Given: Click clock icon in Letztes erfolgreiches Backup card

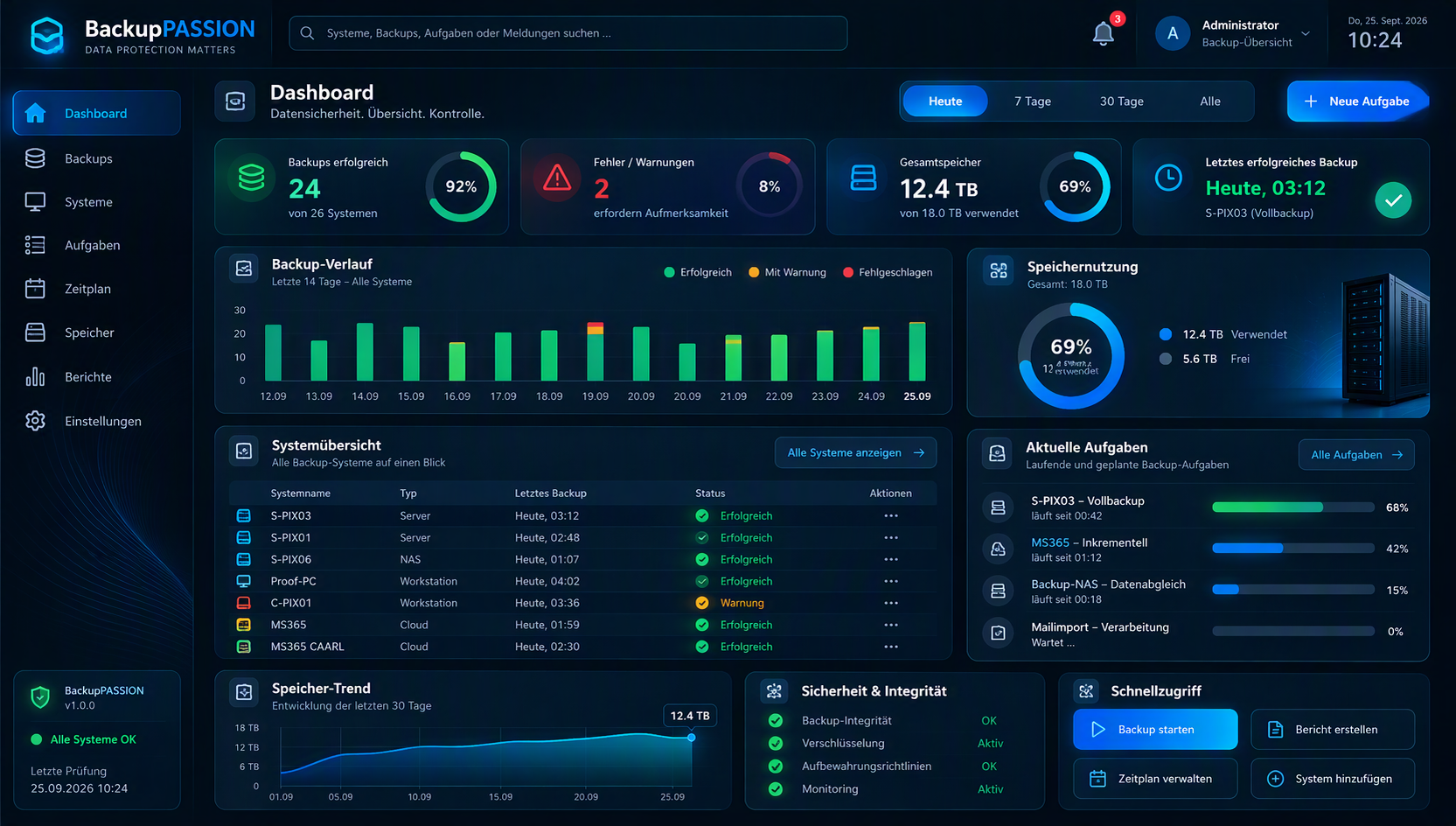Looking at the screenshot, I should 1168,178.
